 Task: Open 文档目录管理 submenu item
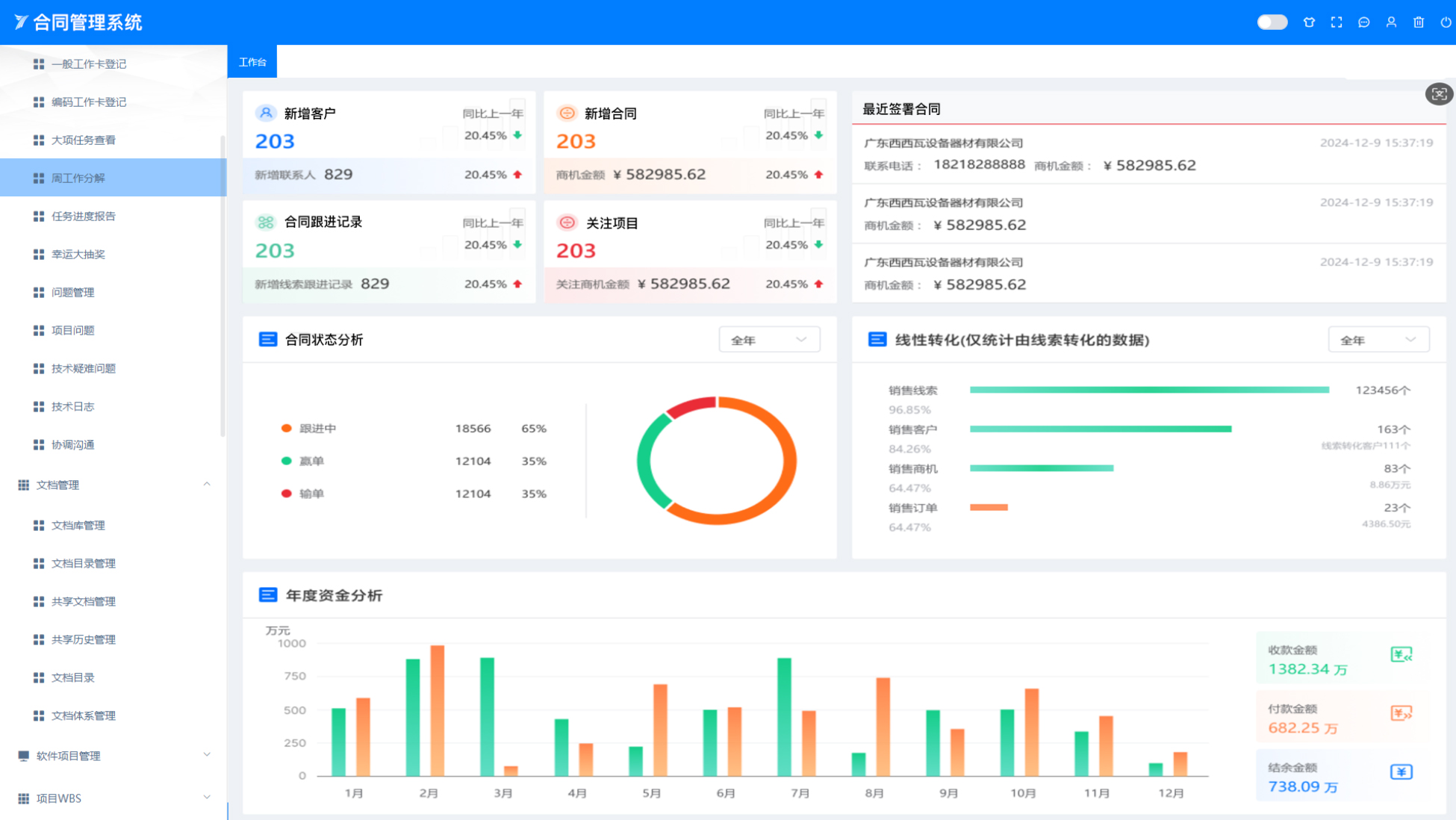click(x=113, y=564)
